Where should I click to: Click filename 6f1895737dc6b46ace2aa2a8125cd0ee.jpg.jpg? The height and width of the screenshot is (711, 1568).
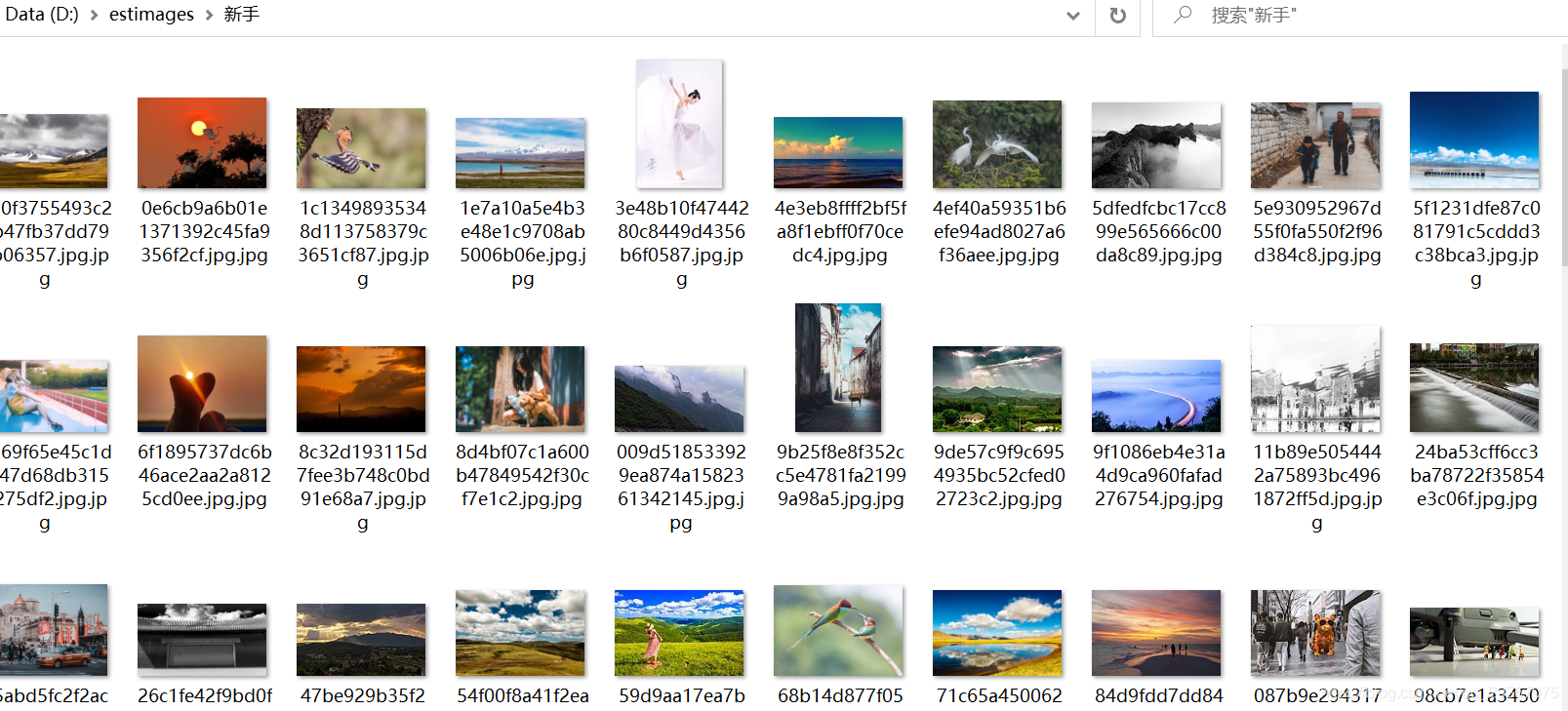(x=204, y=475)
